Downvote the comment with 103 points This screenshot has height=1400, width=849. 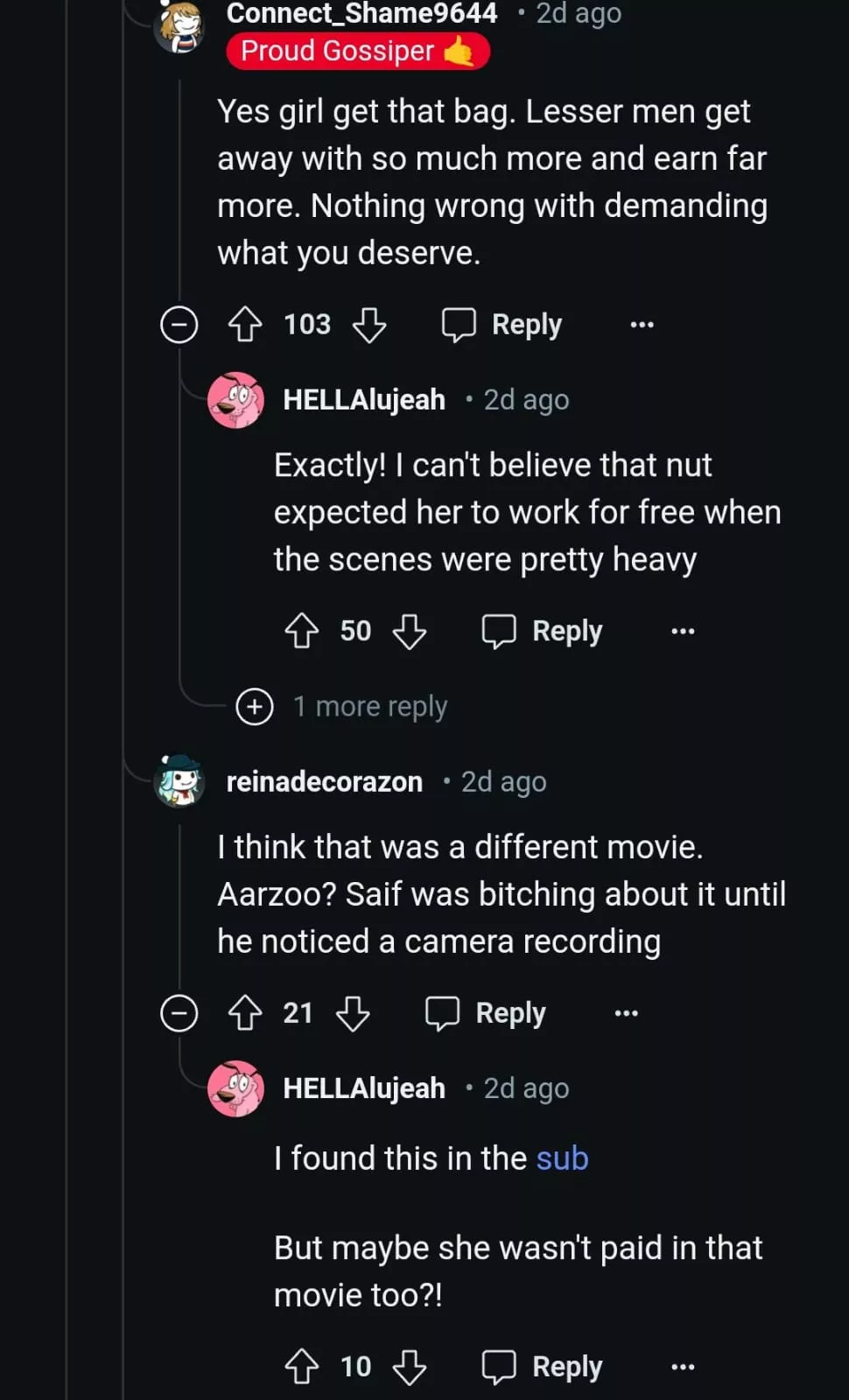click(x=369, y=325)
